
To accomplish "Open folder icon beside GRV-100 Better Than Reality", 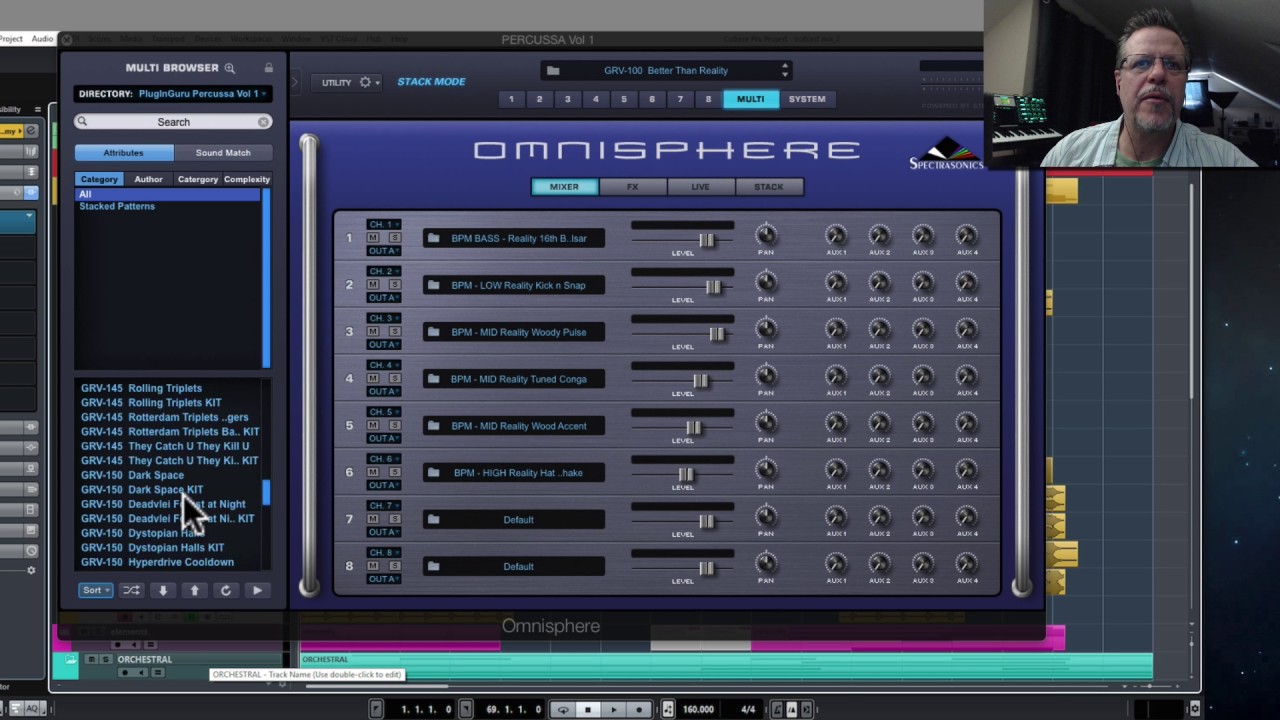I will pos(553,71).
